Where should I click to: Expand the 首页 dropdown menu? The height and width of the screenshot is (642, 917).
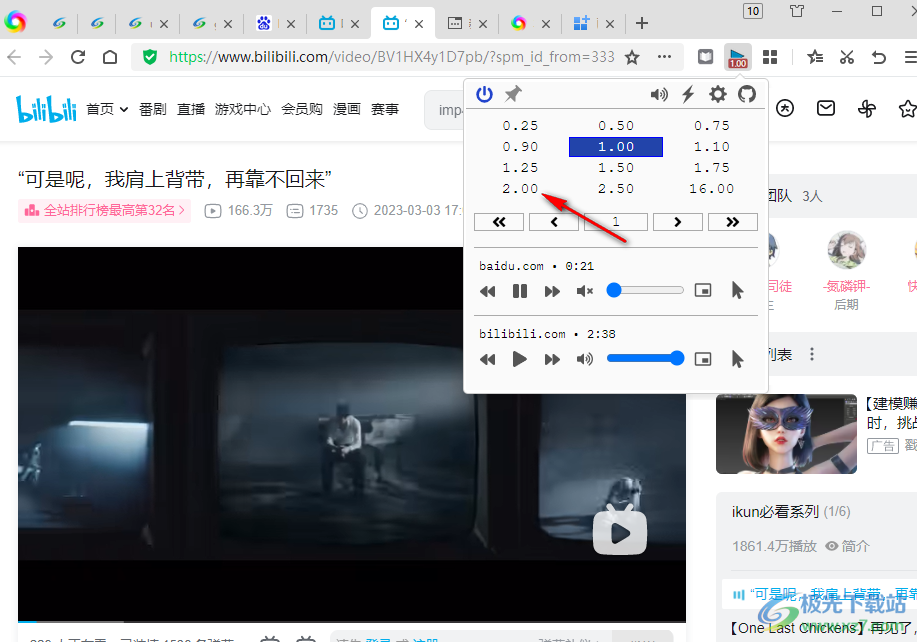coord(107,109)
